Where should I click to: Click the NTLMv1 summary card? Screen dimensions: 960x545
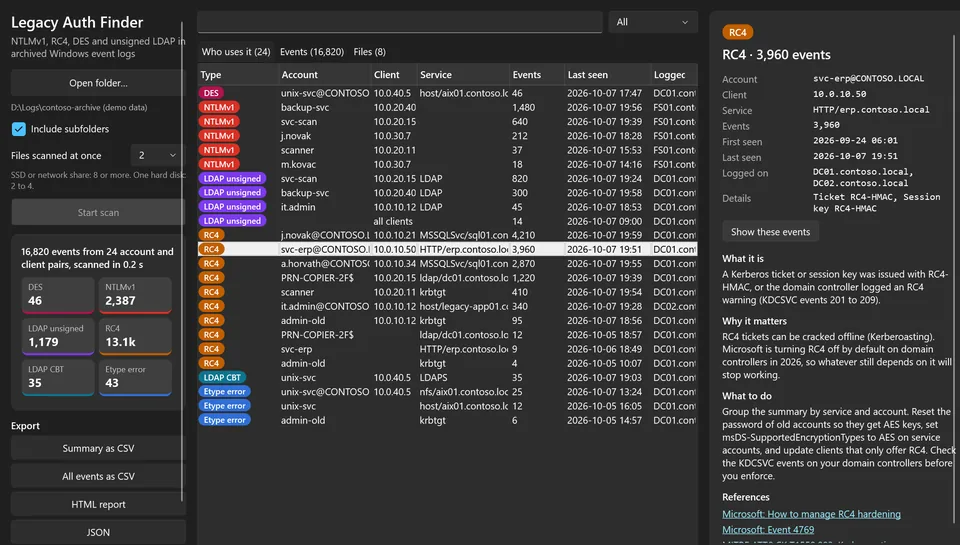coord(135,295)
